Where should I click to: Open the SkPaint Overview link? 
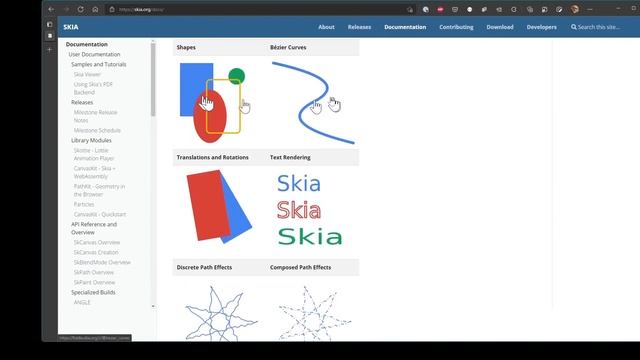pos(94,282)
